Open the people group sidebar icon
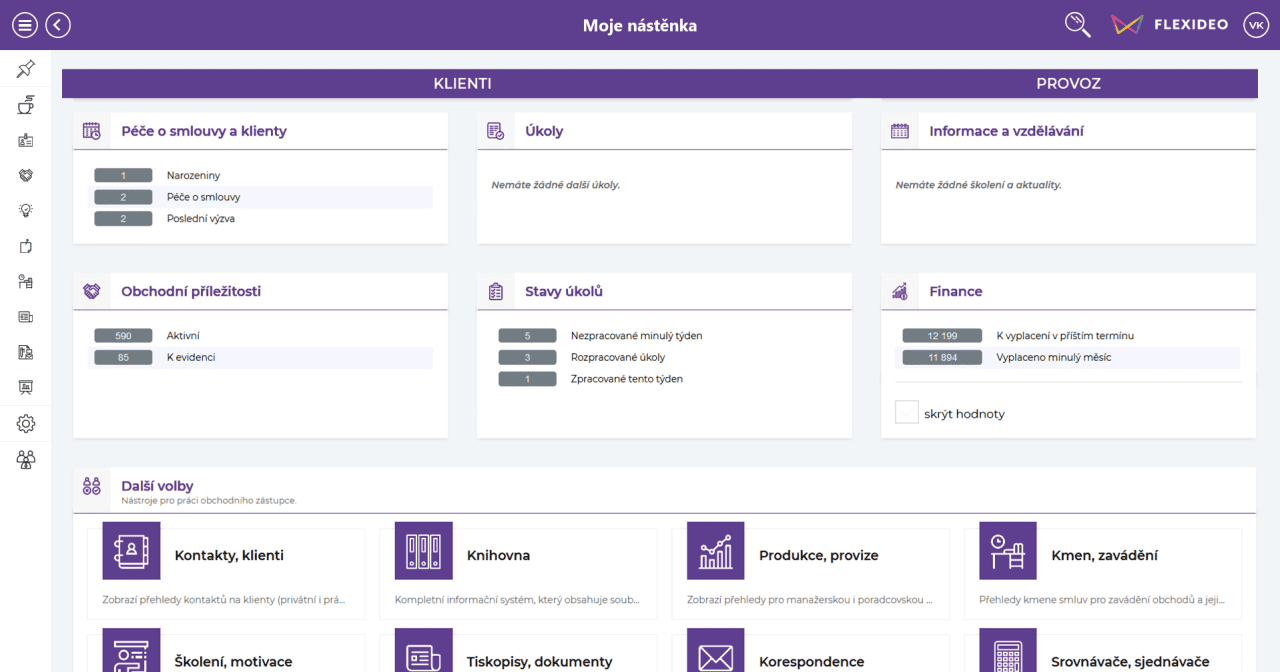Viewport: 1280px width, 672px height. pos(26,460)
